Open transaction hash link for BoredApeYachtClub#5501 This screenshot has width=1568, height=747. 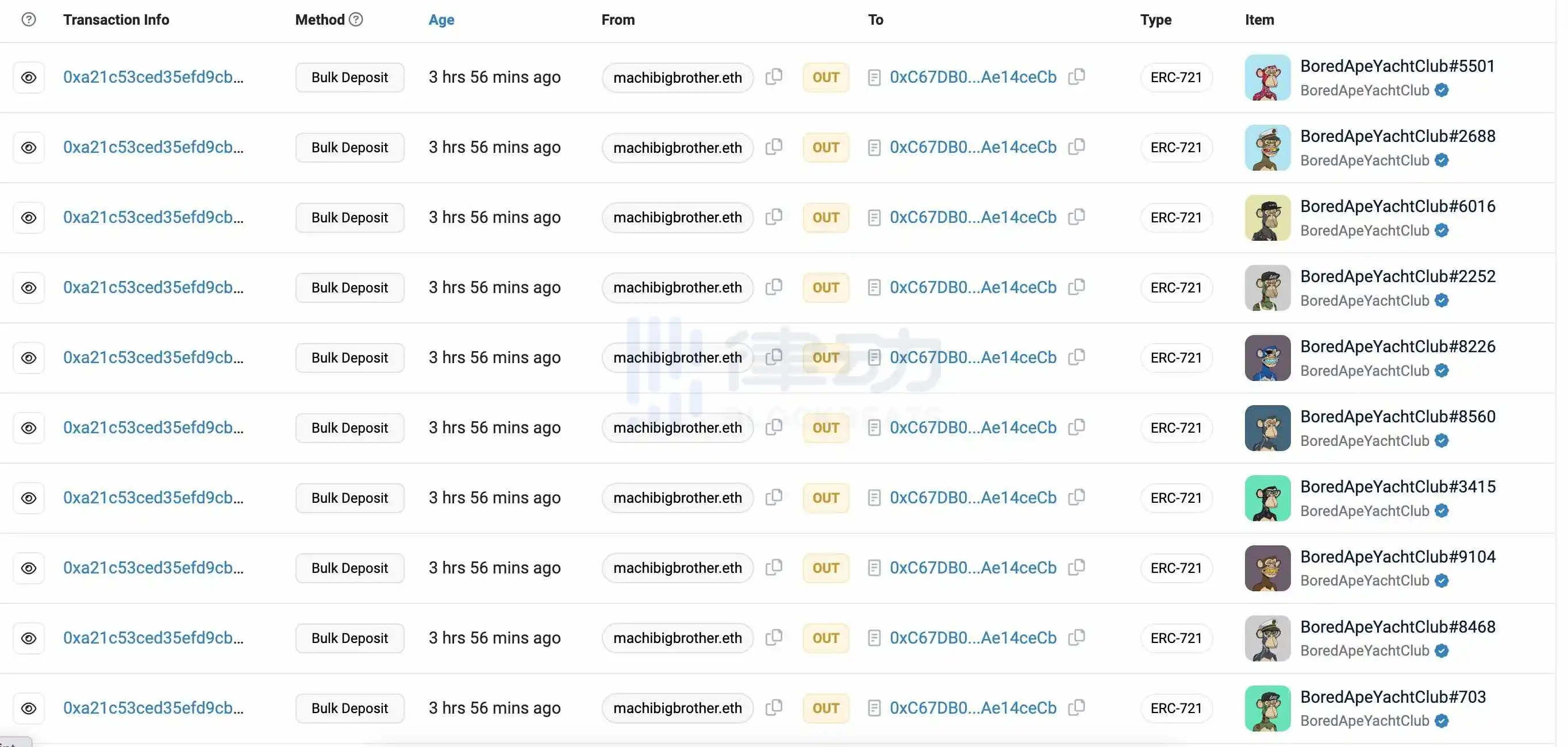coord(153,77)
